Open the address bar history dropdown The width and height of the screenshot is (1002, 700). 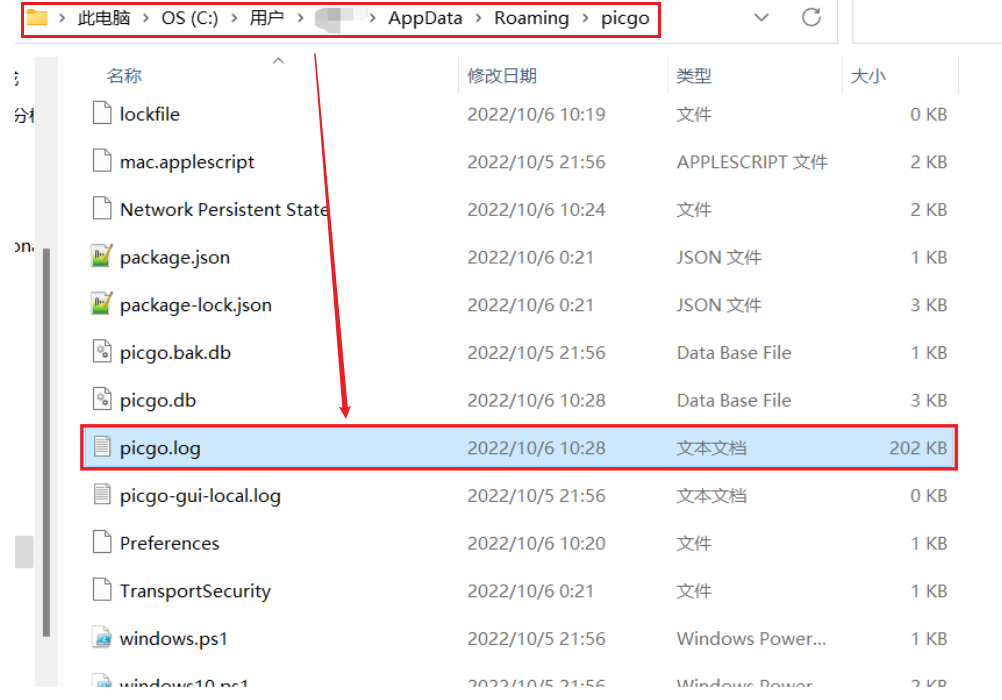pos(761,17)
